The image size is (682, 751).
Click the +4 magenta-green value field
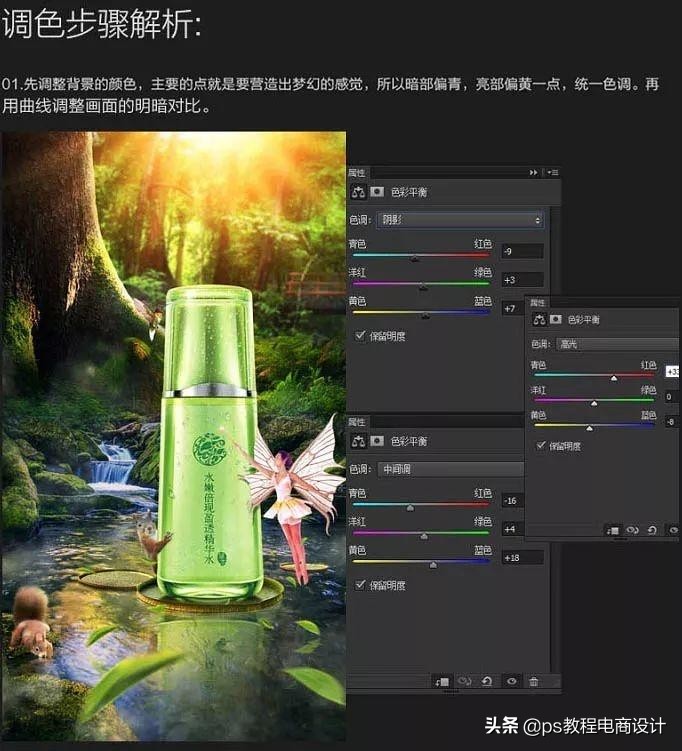(512, 529)
